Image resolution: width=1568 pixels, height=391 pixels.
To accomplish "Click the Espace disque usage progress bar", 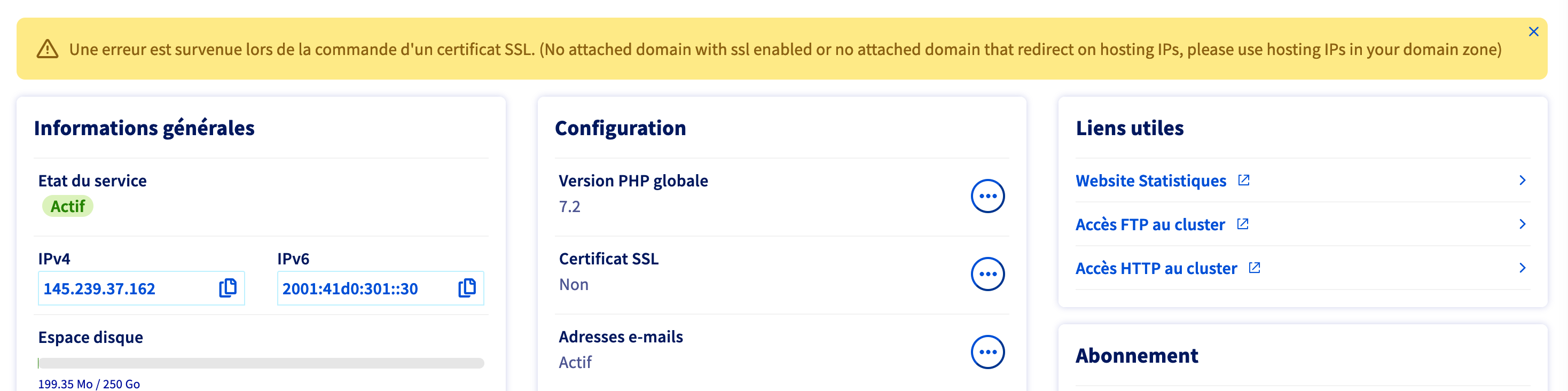I will tap(261, 363).
